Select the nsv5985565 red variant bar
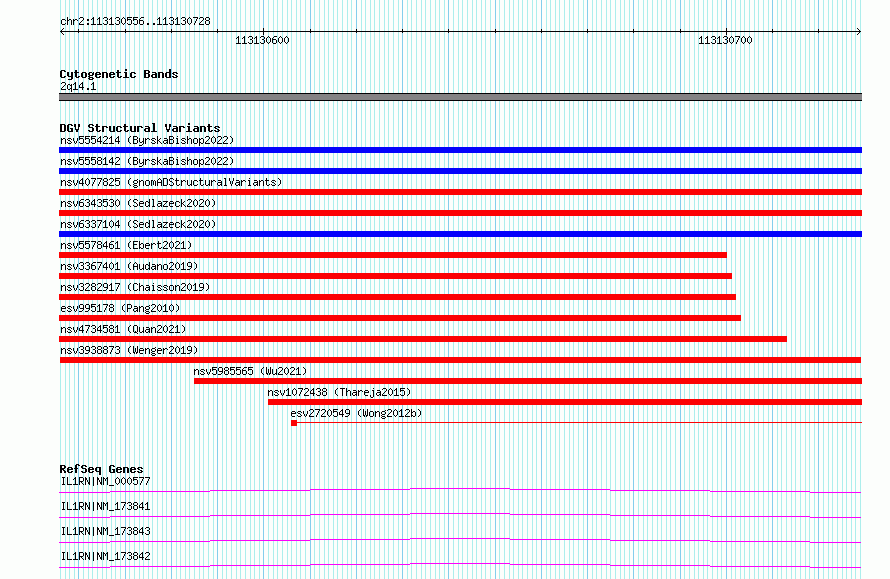The width and height of the screenshot is (890, 579). pos(528,381)
